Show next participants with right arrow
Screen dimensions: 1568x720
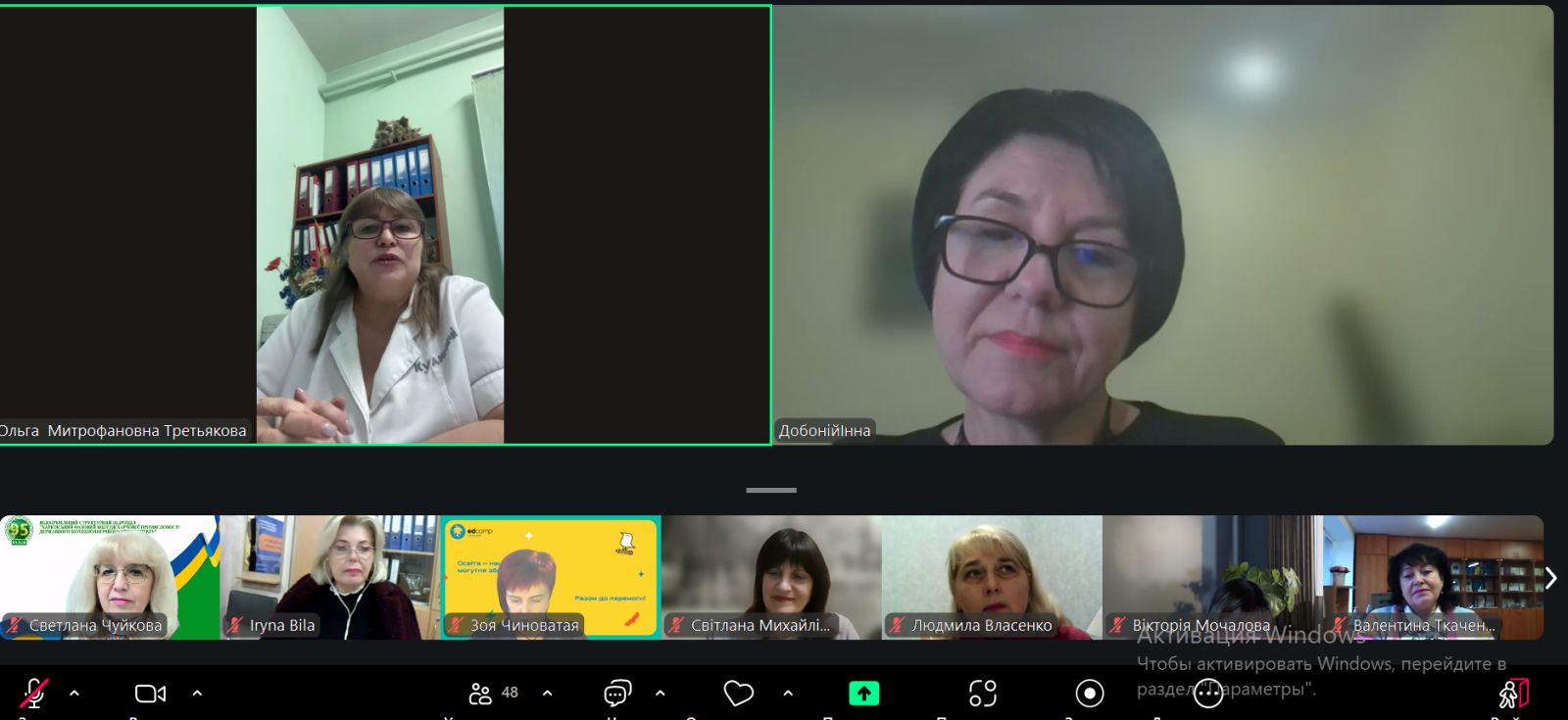point(1550,578)
